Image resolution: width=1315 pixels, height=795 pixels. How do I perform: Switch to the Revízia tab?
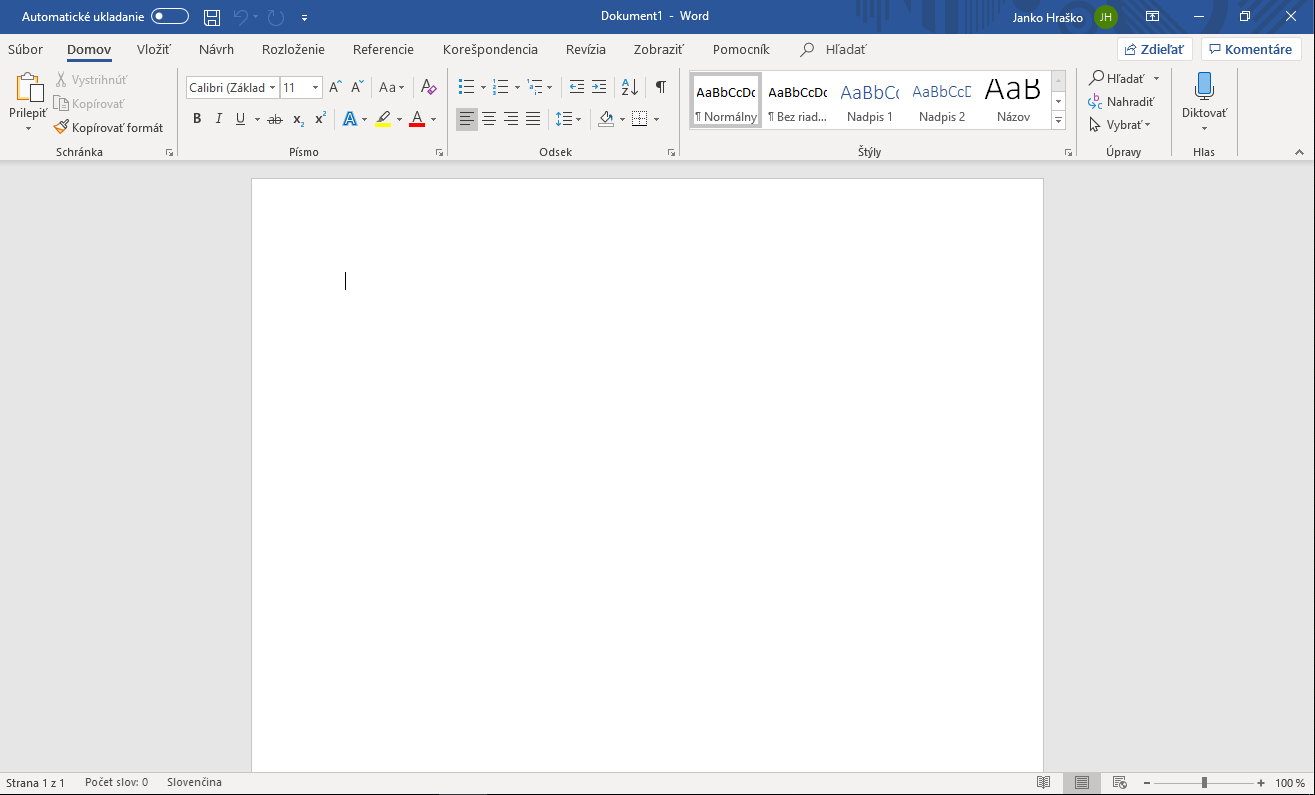point(585,49)
